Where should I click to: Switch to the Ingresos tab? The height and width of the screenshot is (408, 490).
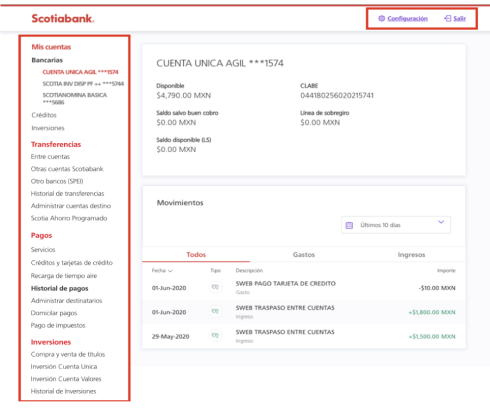tap(411, 255)
